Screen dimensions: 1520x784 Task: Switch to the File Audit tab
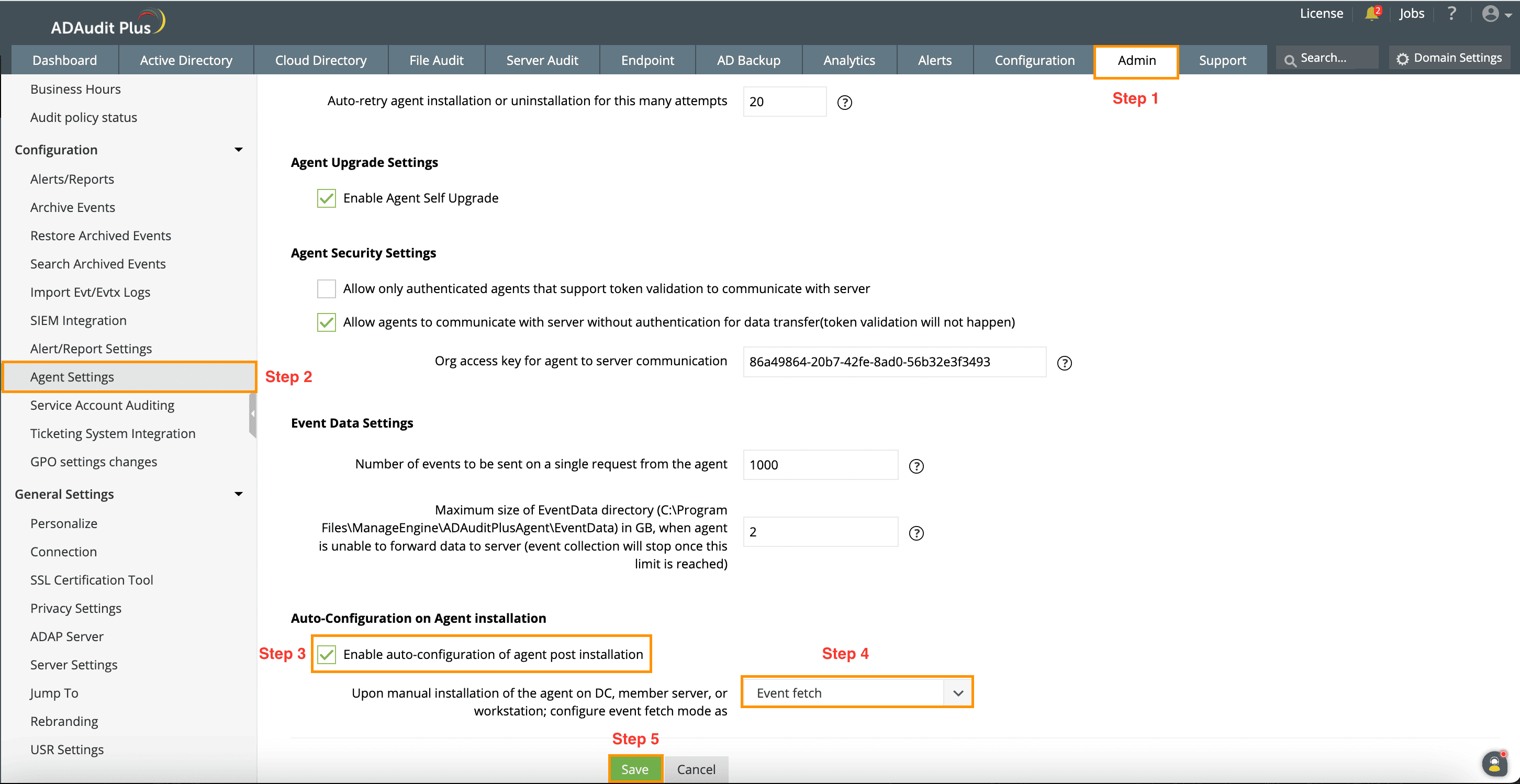click(436, 60)
